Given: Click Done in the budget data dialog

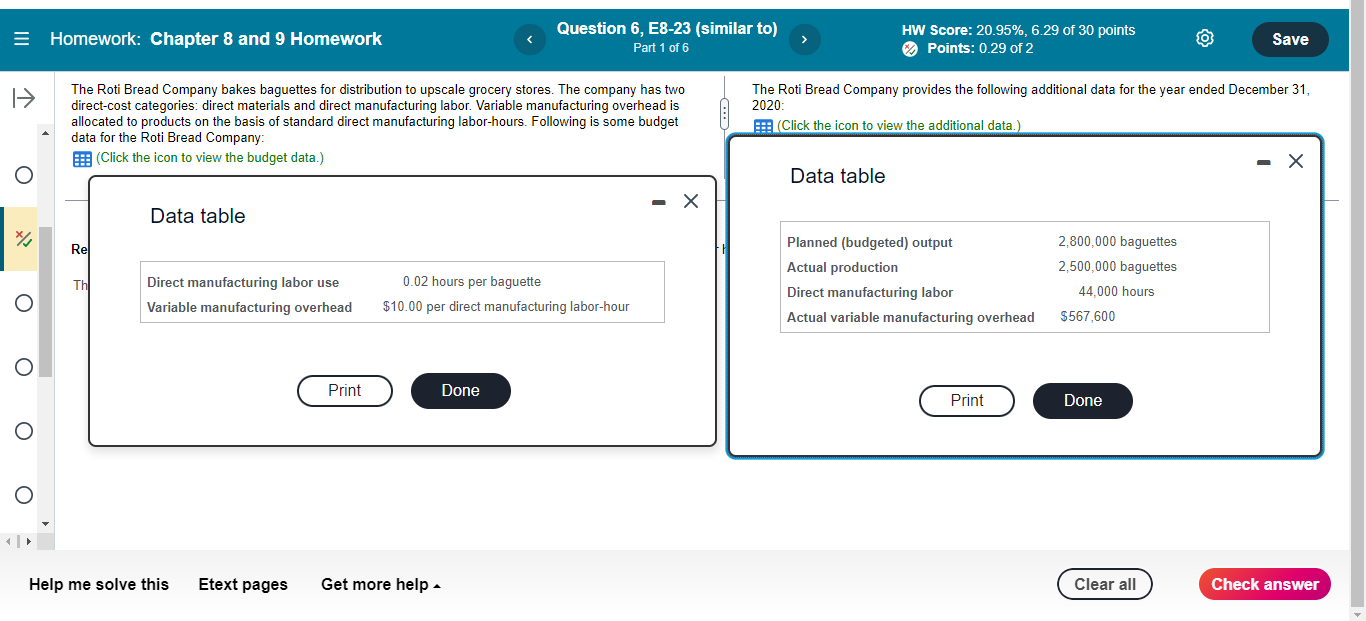Looking at the screenshot, I should [461, 390].
